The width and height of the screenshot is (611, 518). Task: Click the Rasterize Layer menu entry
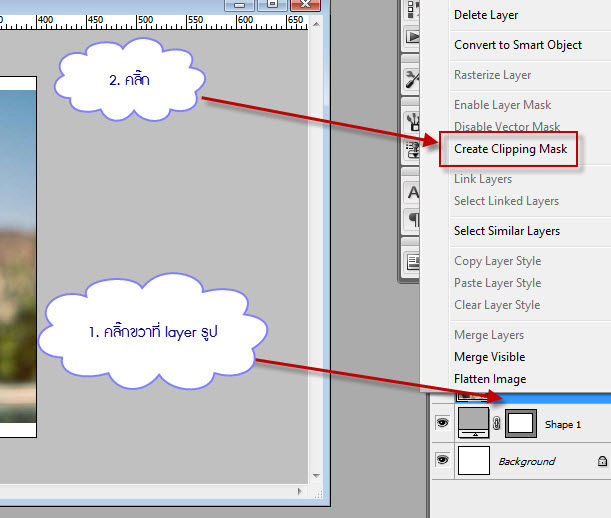[493, 75]
